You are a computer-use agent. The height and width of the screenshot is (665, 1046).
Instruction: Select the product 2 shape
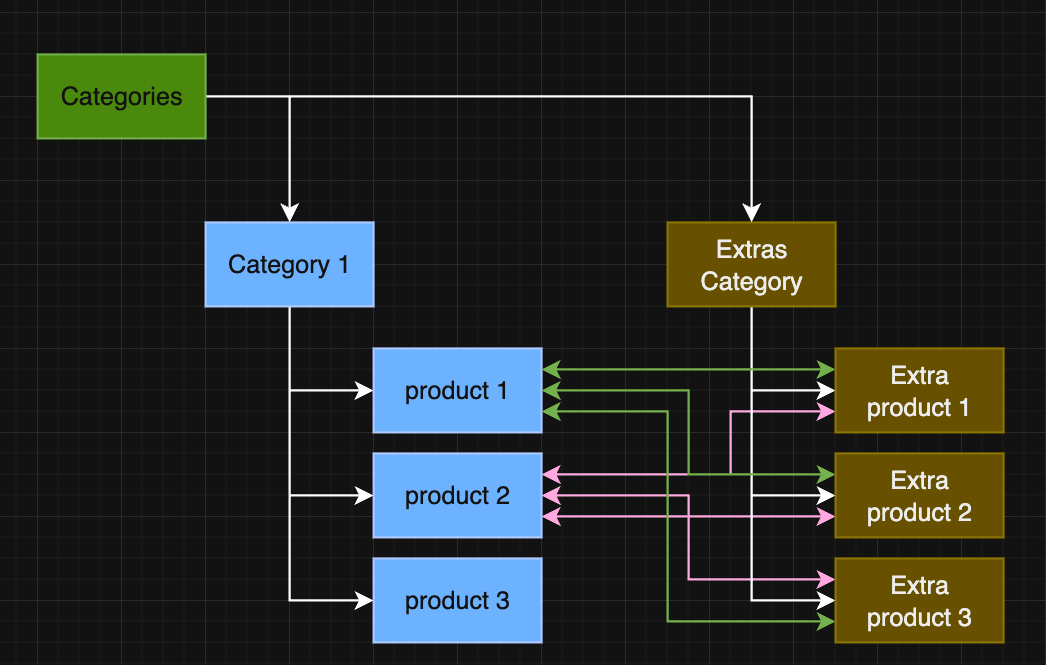(x=457, y=495)
